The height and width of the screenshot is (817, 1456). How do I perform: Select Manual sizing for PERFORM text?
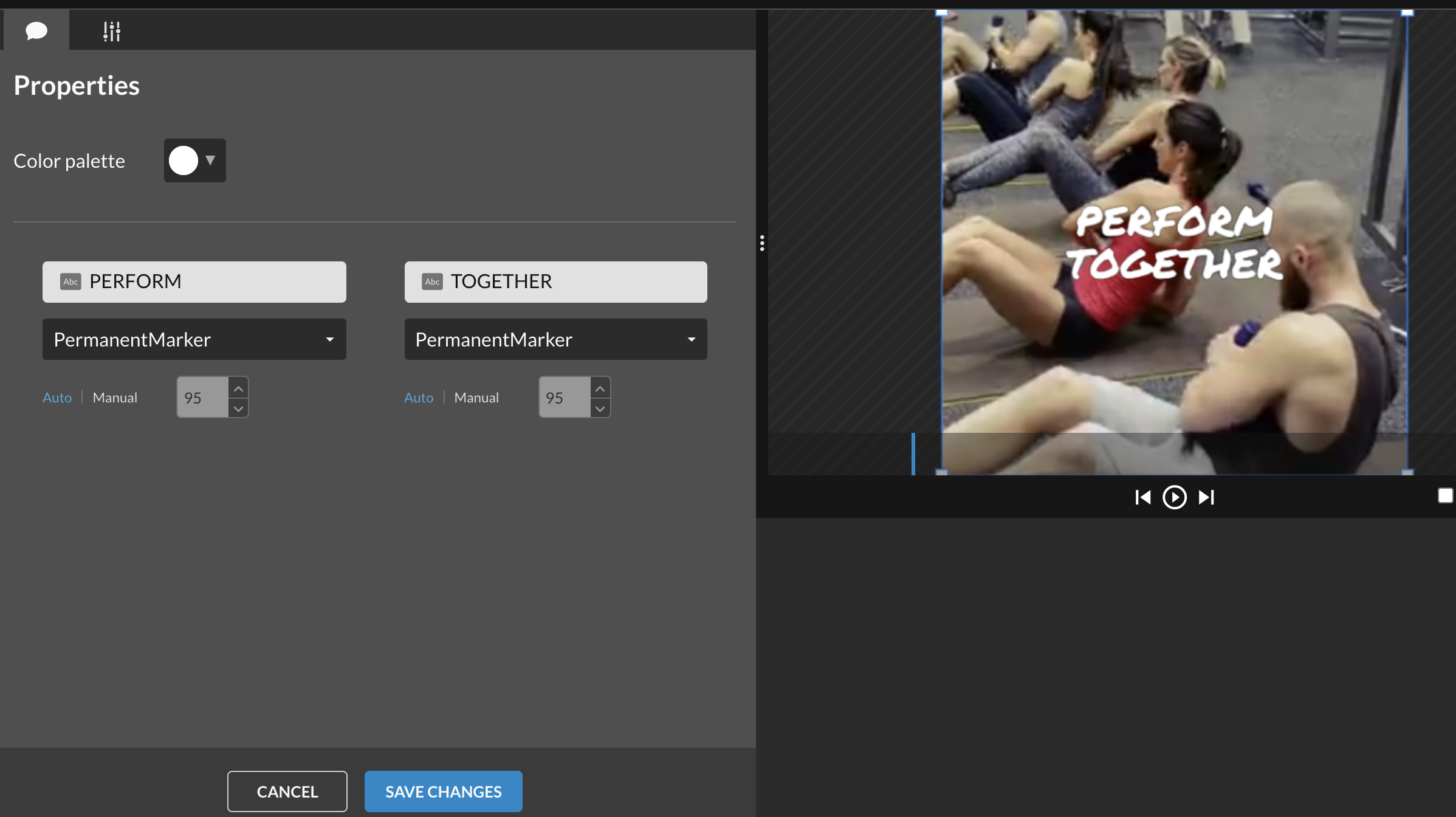tap(115, 398)
